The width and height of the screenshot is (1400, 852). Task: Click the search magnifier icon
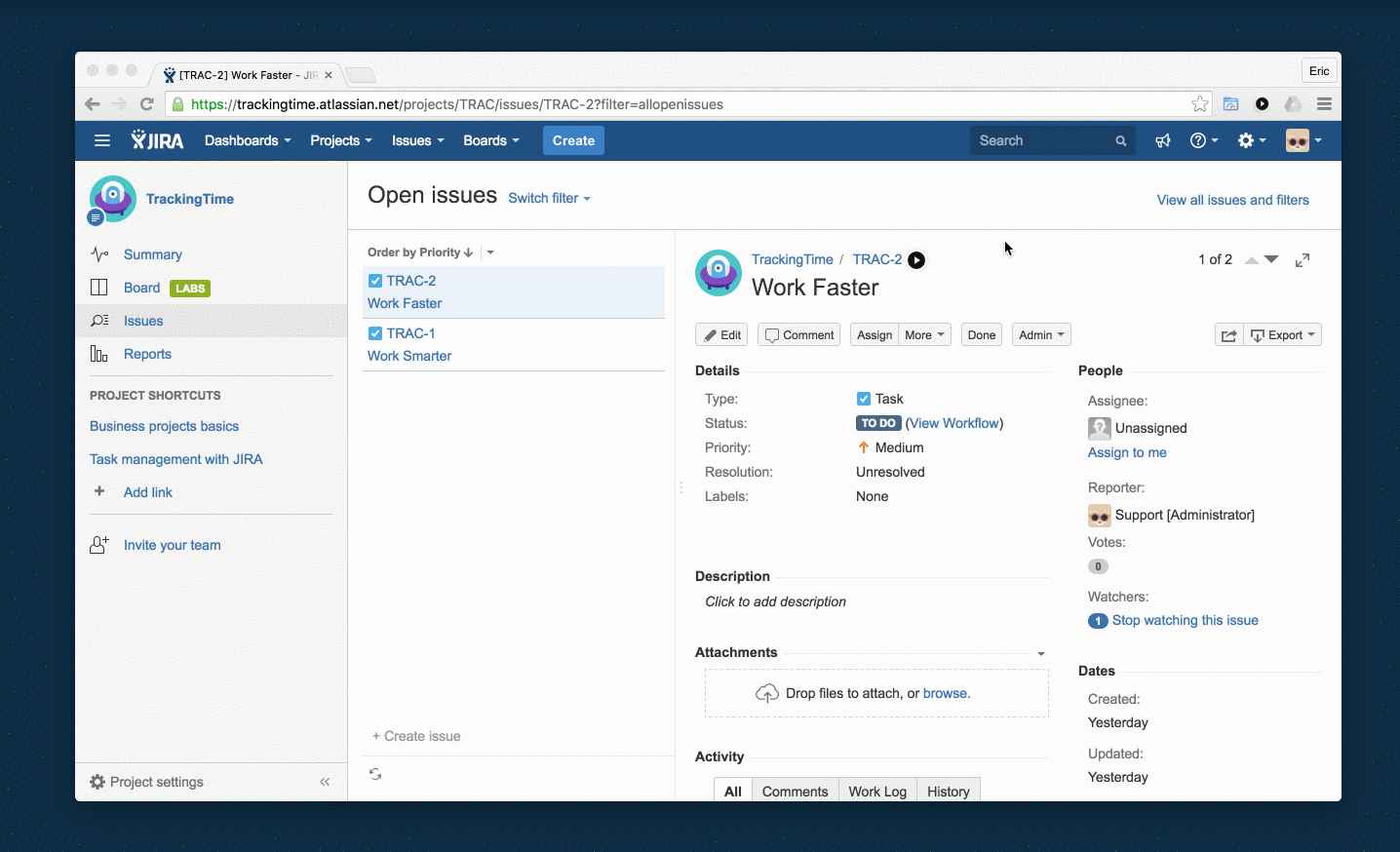[1121, 140]
